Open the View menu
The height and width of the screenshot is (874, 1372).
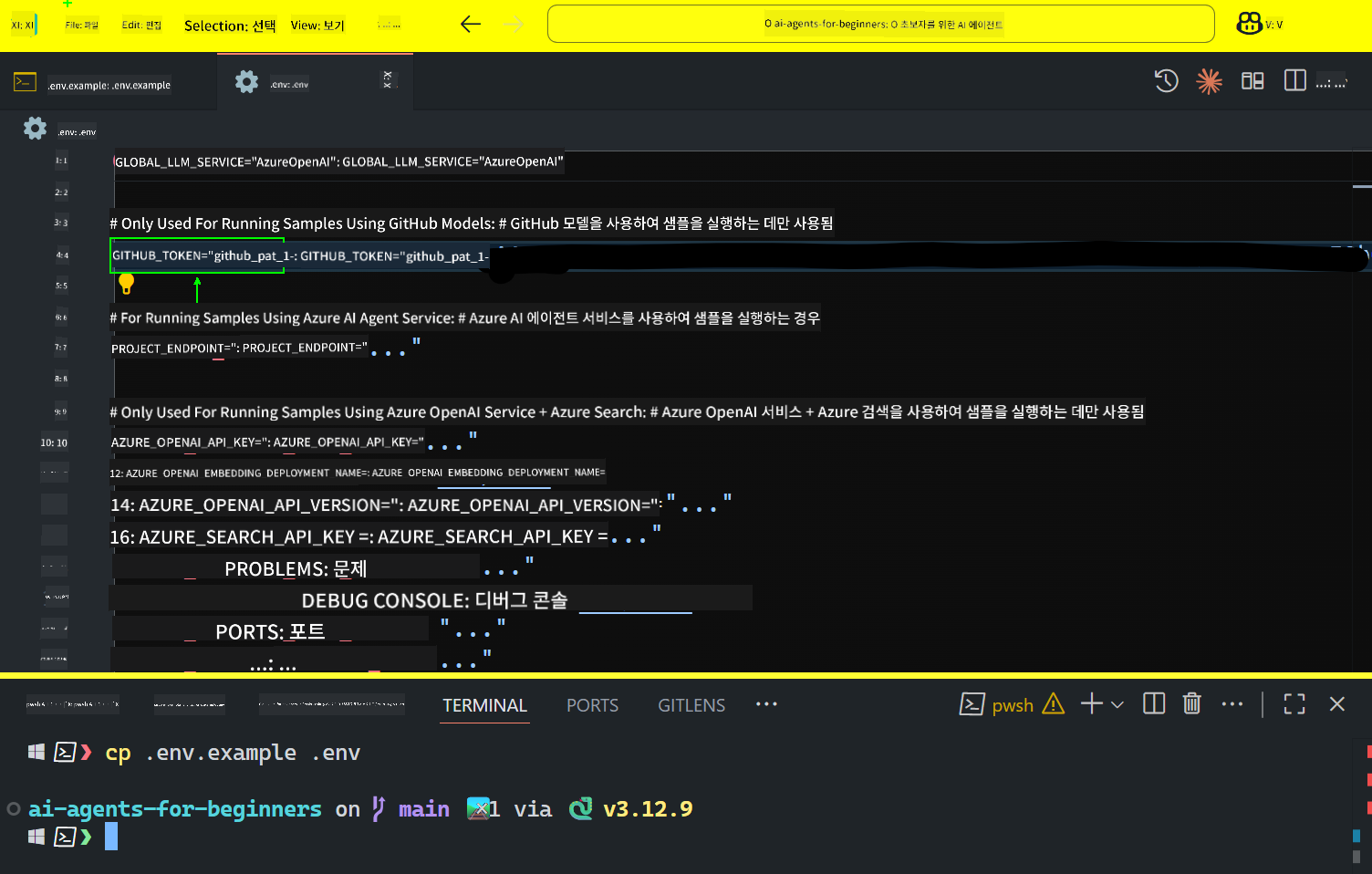[x=317, y=26]
